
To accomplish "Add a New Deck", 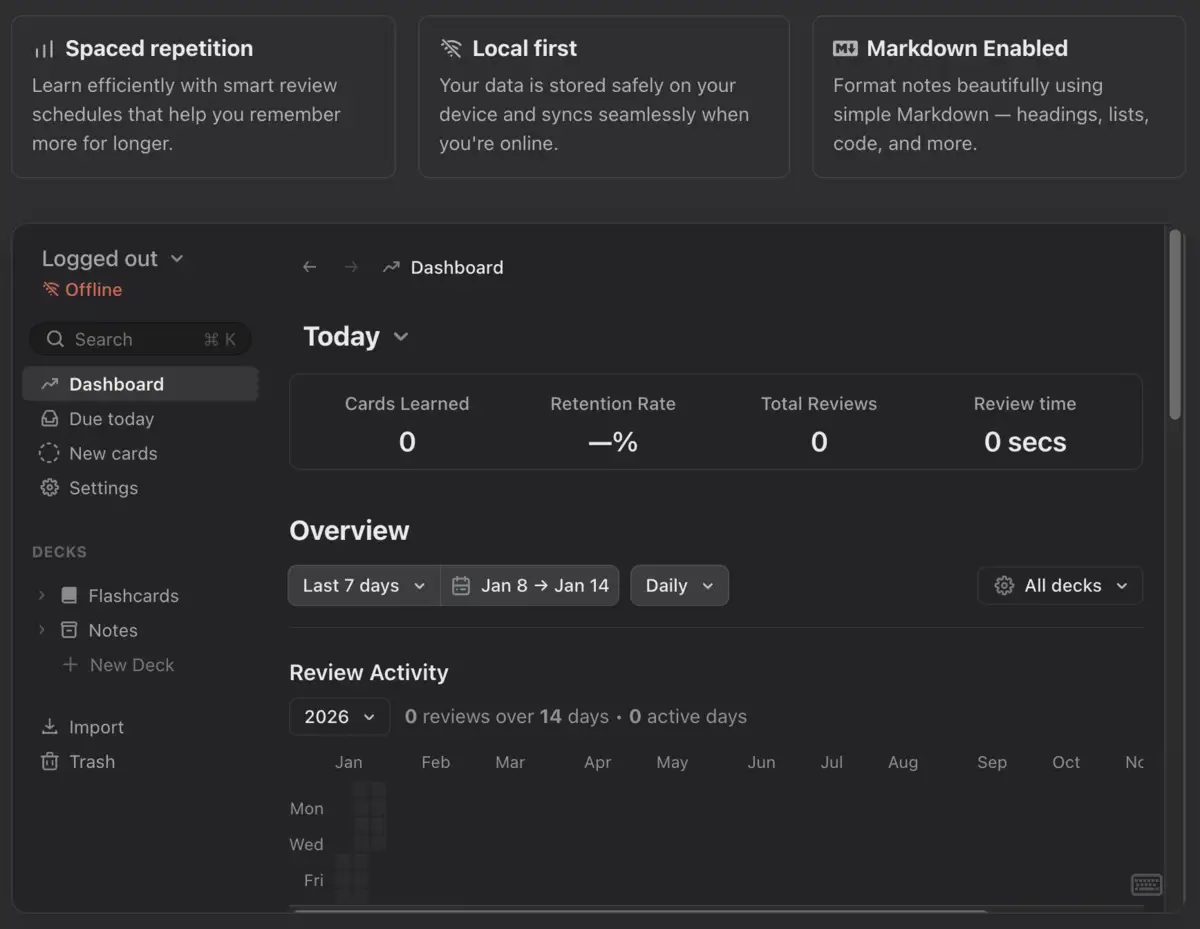I will [x=118, y=665].
